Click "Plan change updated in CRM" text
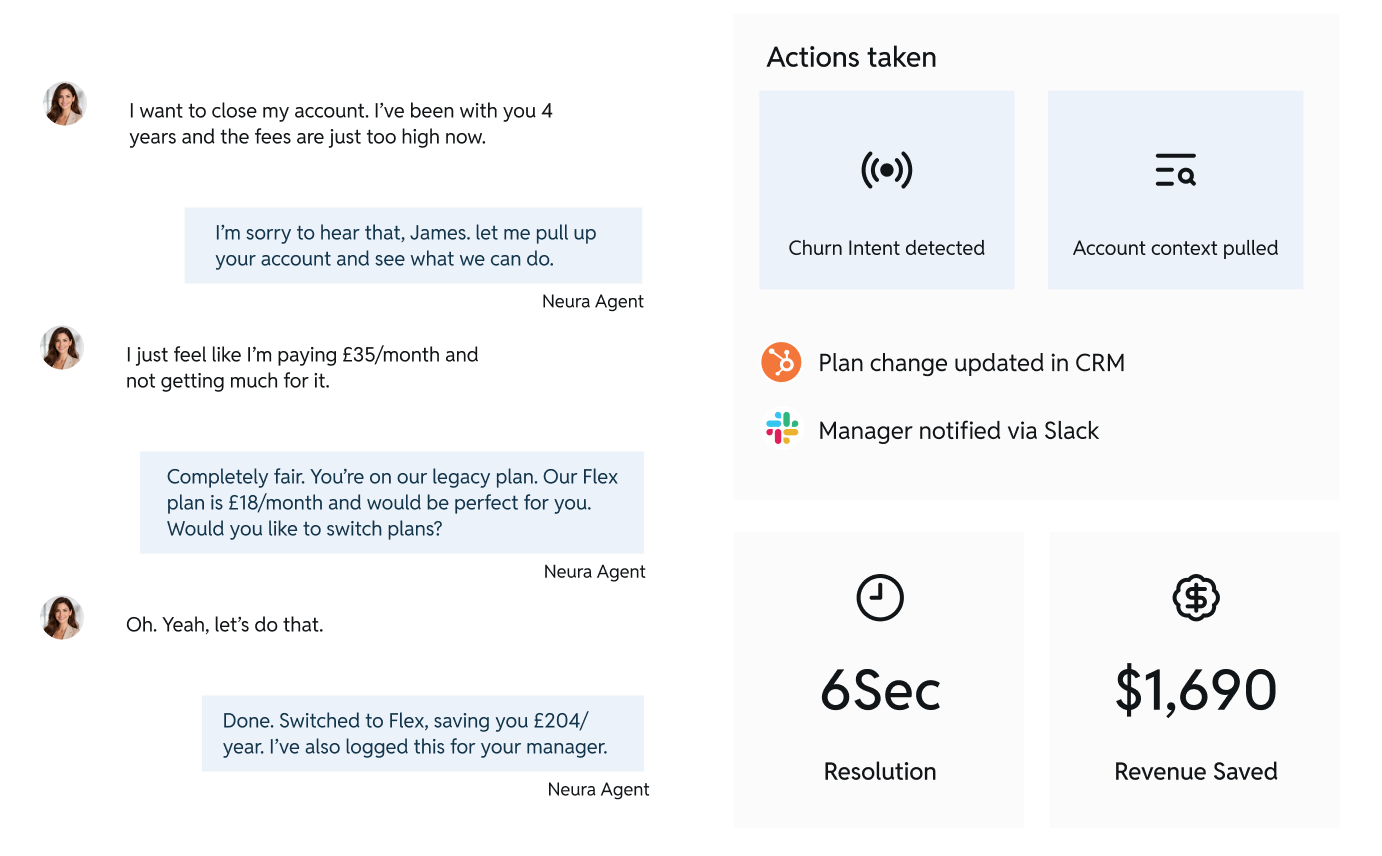 coord(971,363)
